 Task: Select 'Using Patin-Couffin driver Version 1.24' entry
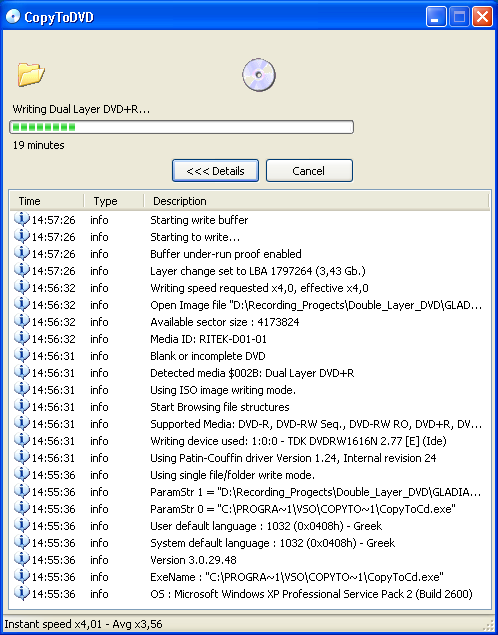coord(293,458)
